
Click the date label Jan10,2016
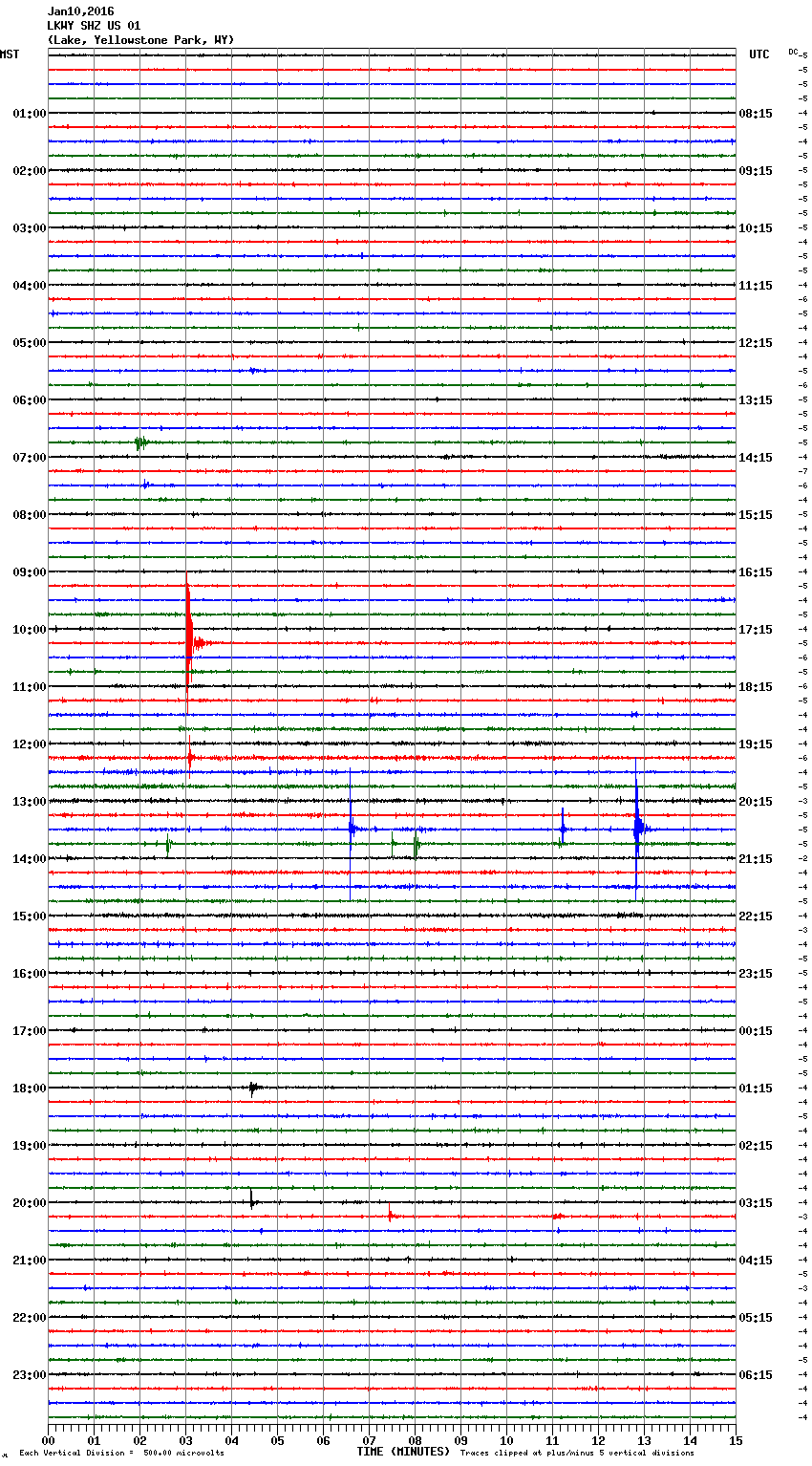tap(80, 11)
